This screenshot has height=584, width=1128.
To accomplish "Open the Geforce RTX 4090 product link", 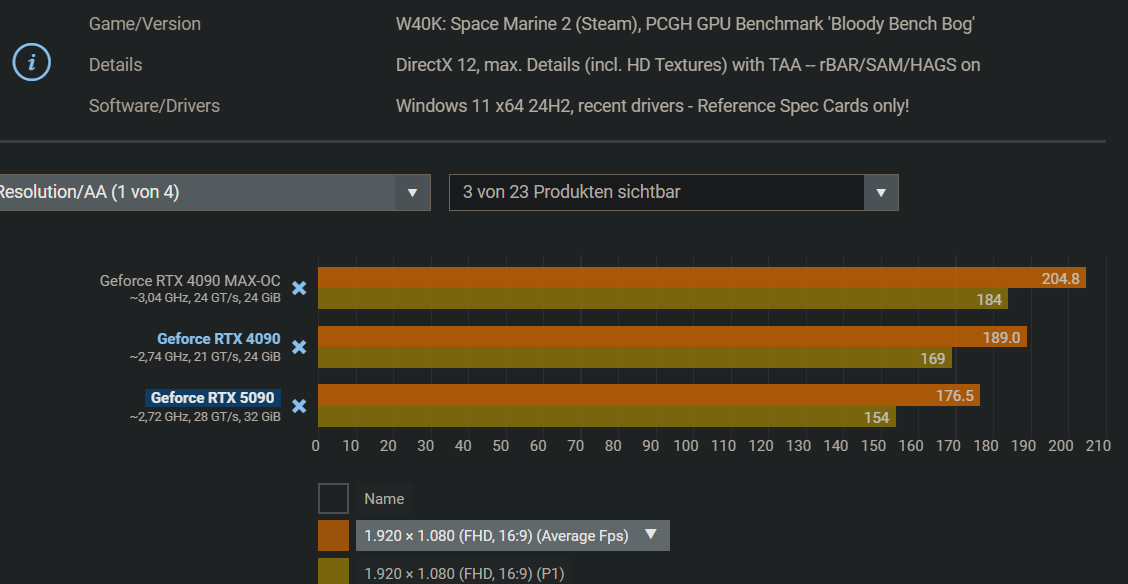I will (219, 339).
